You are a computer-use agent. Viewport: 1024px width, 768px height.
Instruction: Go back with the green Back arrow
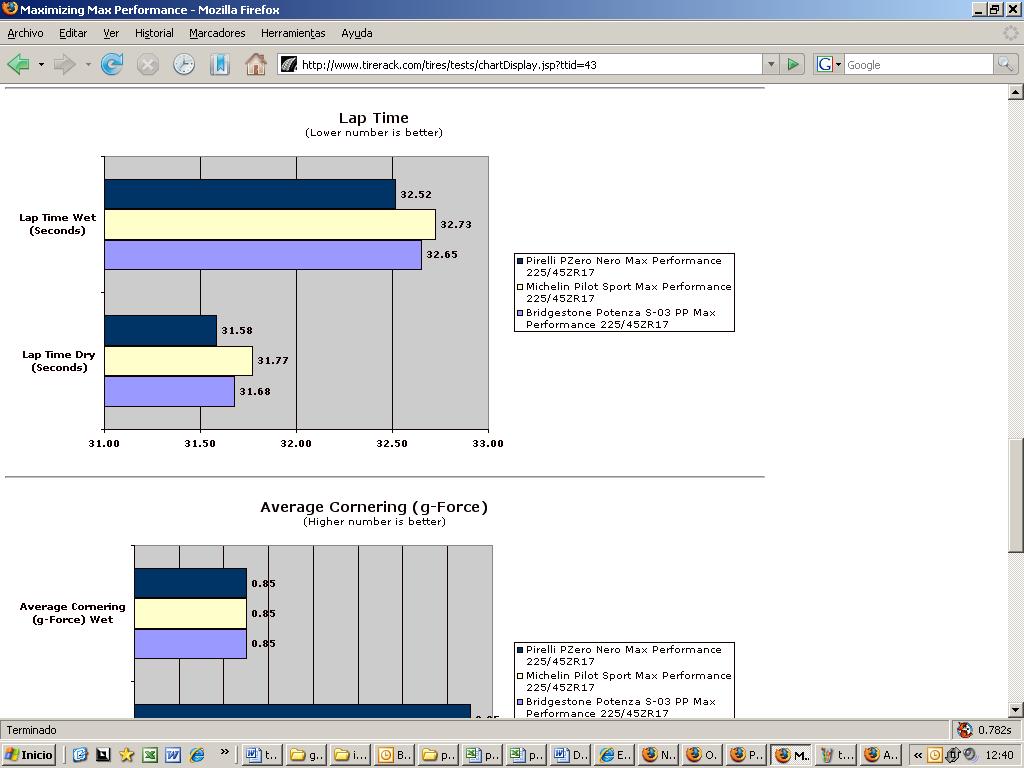click(x=18, y=64)
